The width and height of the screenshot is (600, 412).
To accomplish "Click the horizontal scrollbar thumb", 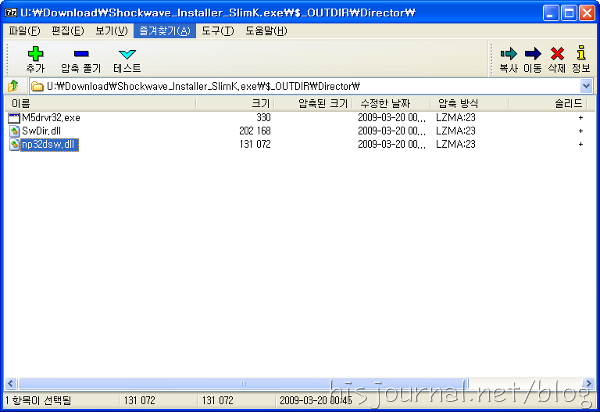I will coord(243,383).
